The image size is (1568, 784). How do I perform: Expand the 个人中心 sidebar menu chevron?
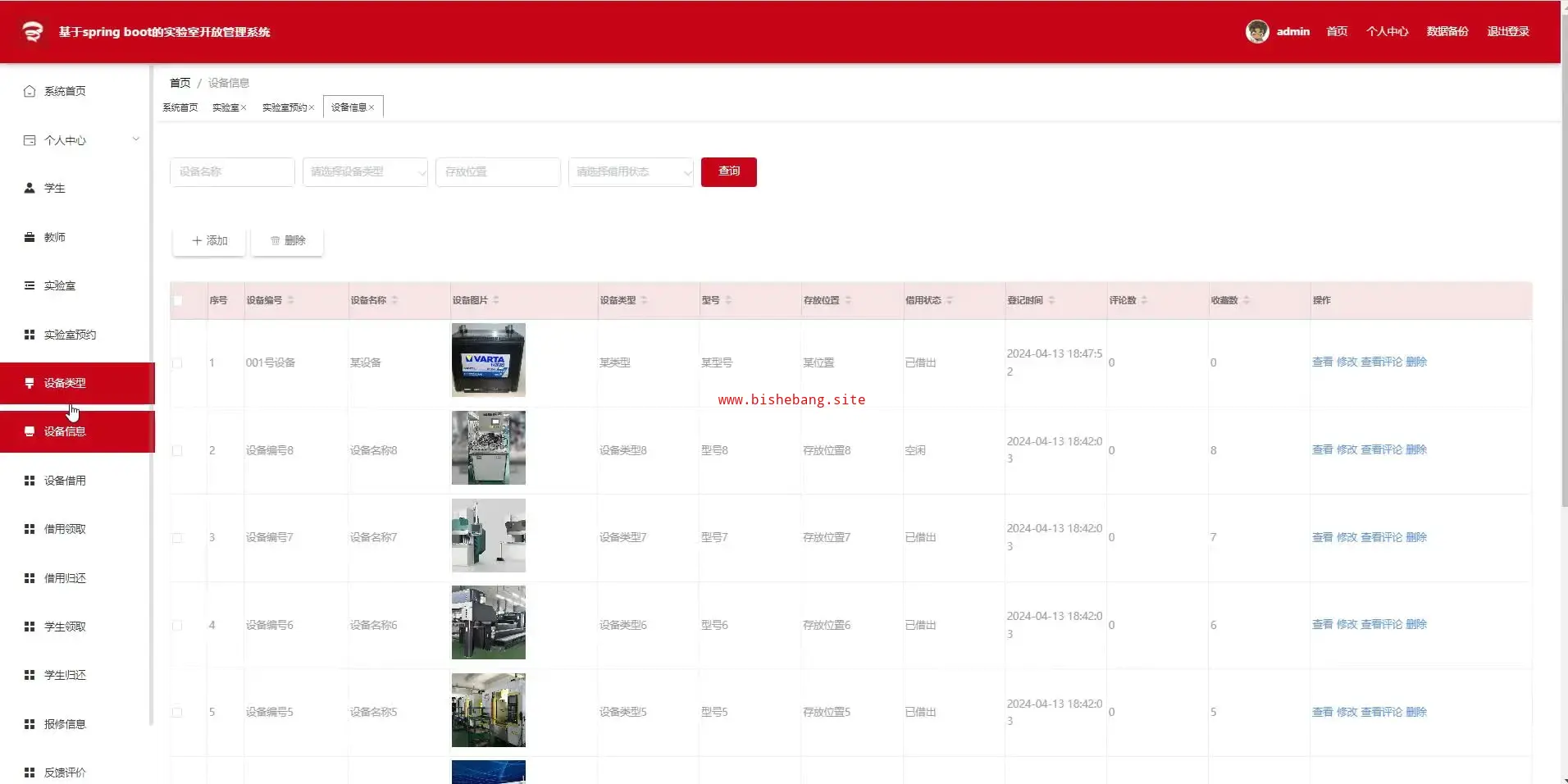tap(136, 139)
